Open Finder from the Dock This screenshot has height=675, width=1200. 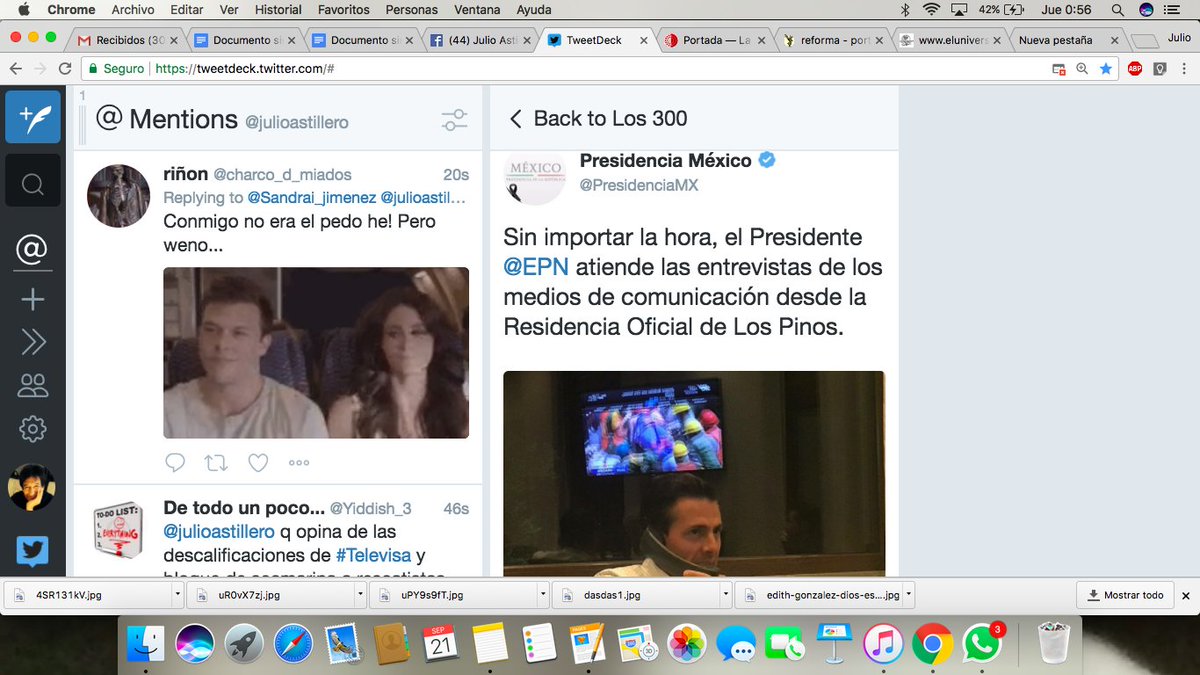(146, 643)
